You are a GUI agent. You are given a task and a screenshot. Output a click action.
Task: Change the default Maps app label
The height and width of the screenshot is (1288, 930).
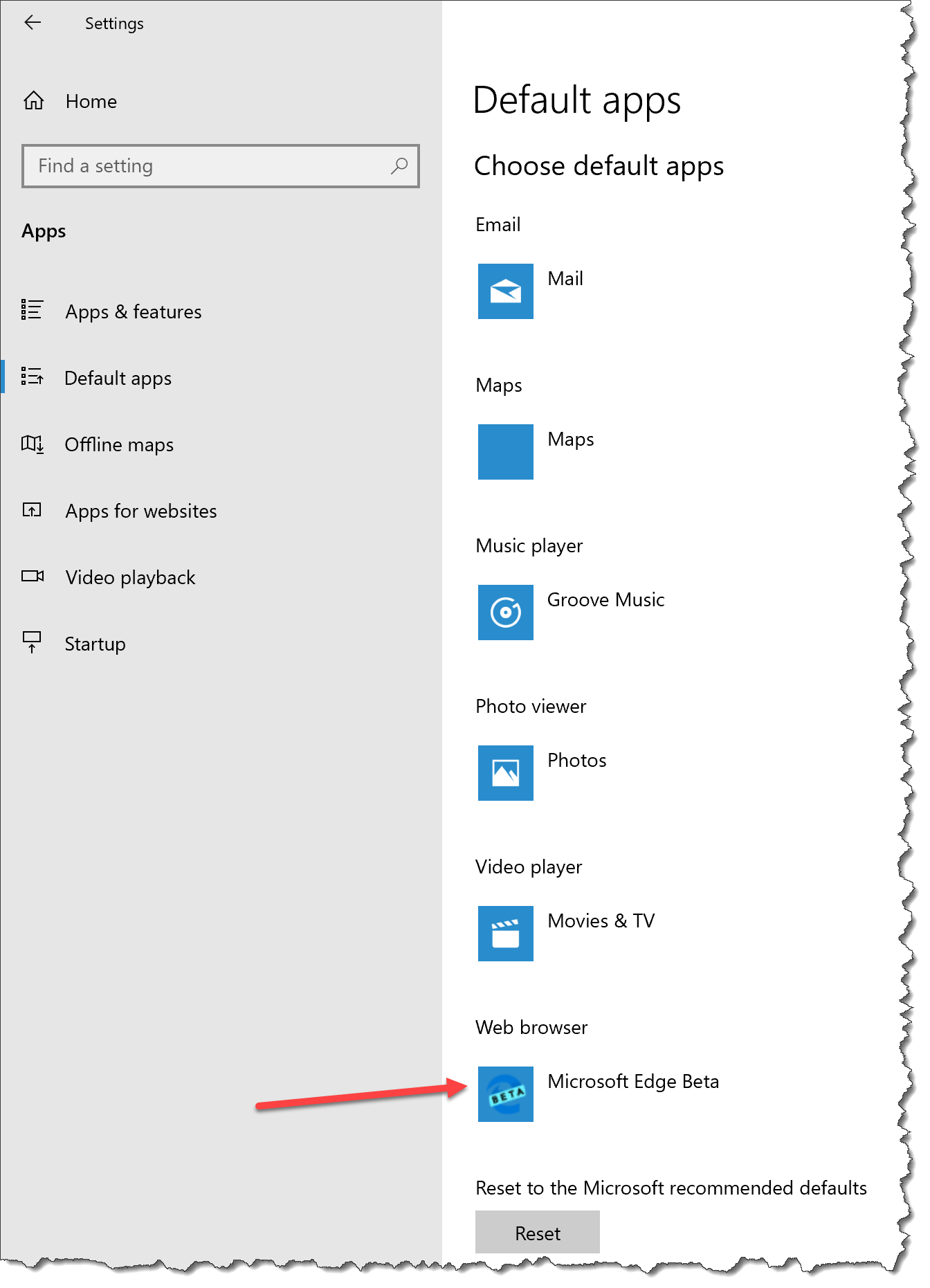(x=571, y=439)
